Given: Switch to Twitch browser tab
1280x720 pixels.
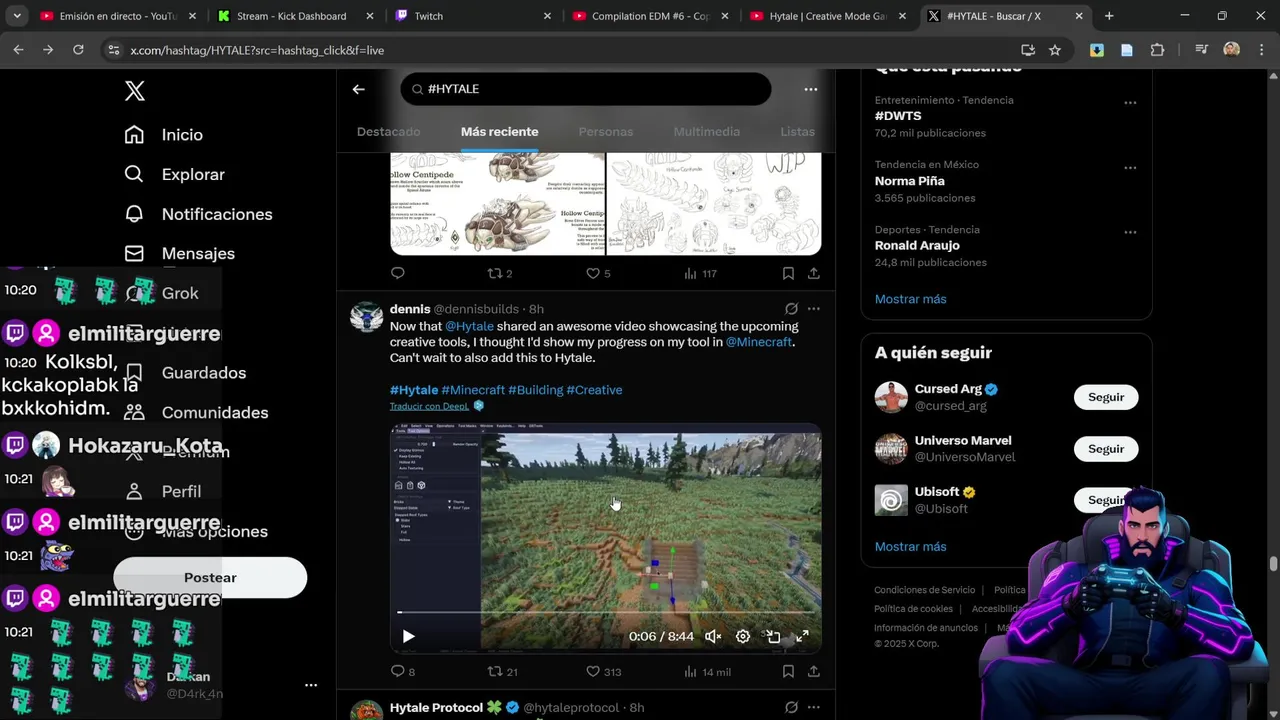Looking at the screenshot, I should 428,16.
